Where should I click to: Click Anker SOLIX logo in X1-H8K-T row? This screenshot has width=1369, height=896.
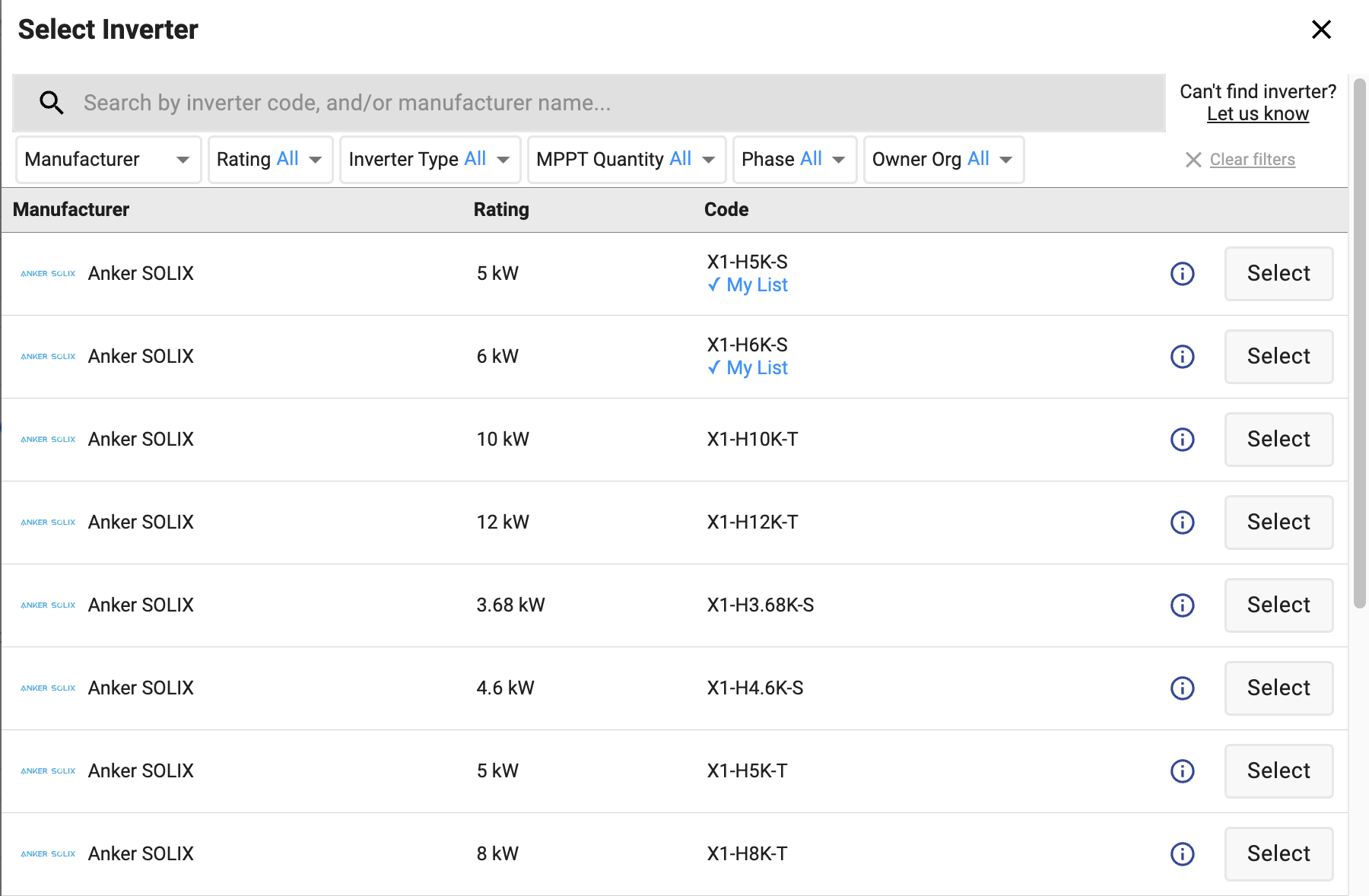pyautogui.click(x=48, y=854)
